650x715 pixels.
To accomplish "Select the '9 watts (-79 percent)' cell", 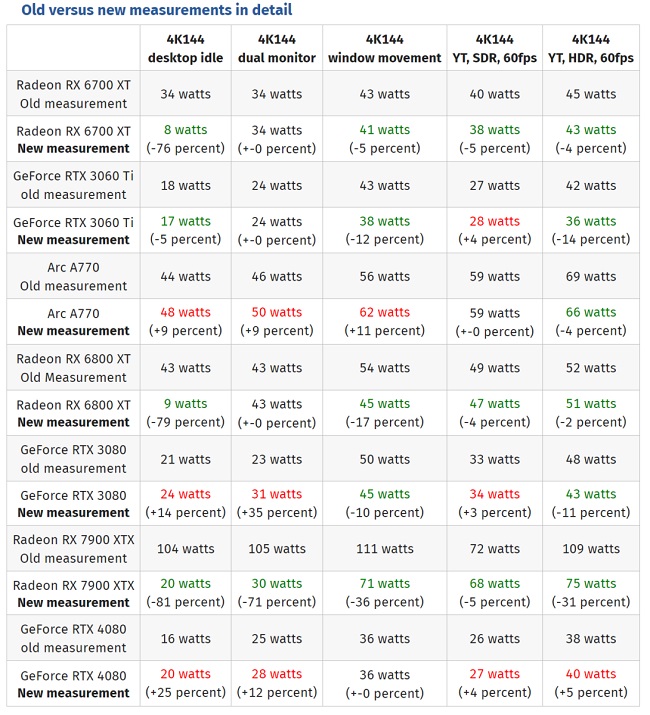I will coord(185,413).
